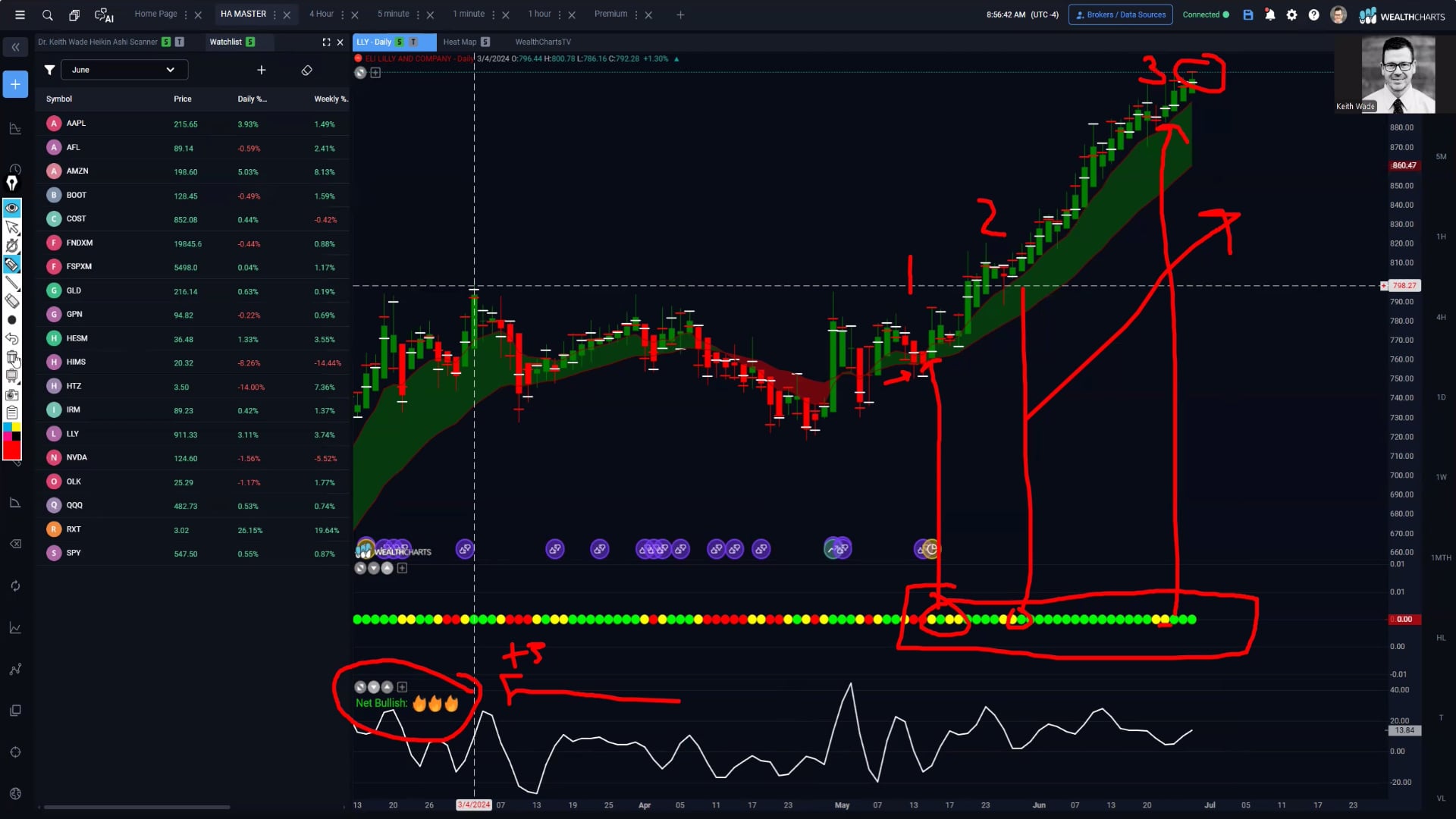Open the workspace windows icon
Image resolution: width=1456 pixels, height=819 pixels.
coord(74,14)
